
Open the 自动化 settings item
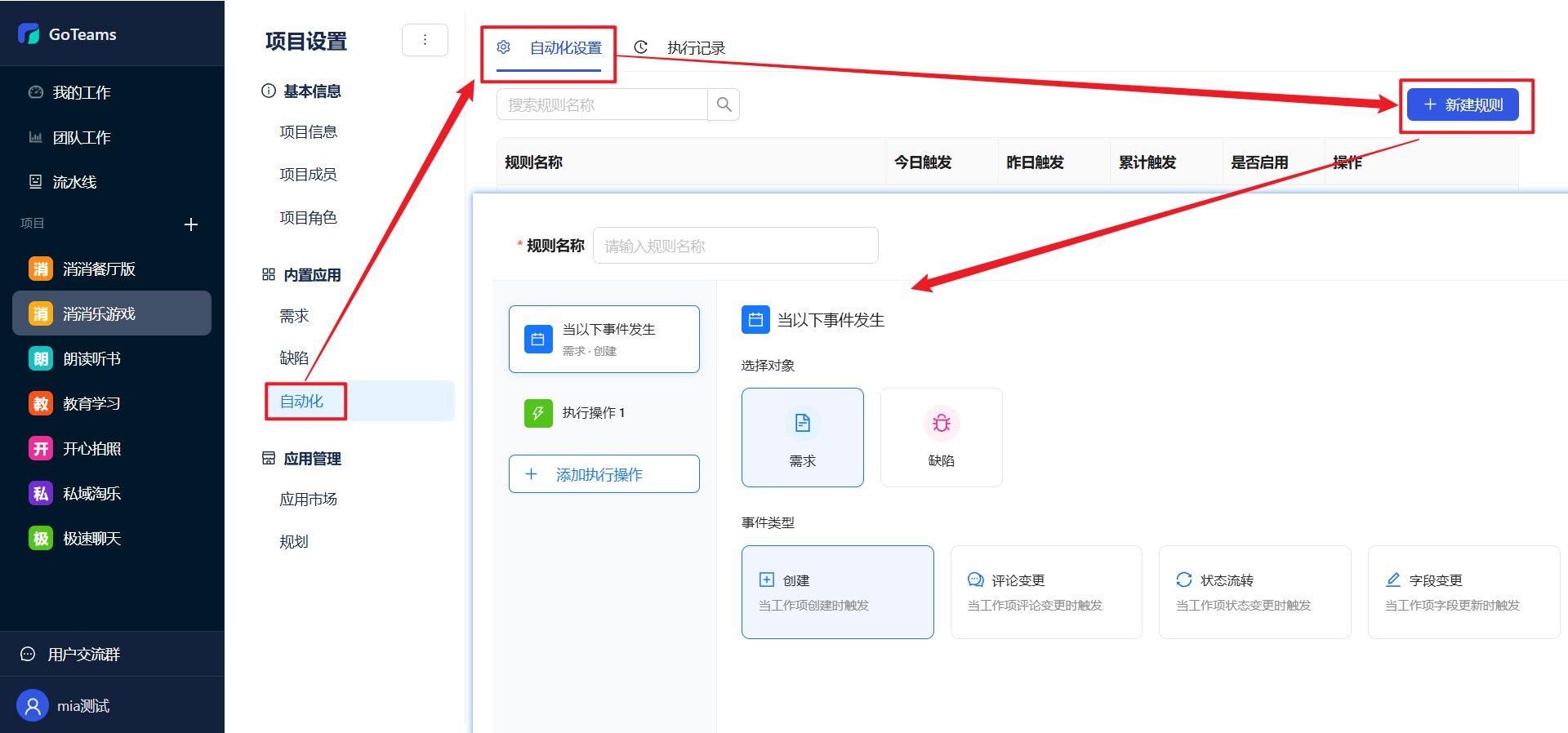click(x=359, y=401)
